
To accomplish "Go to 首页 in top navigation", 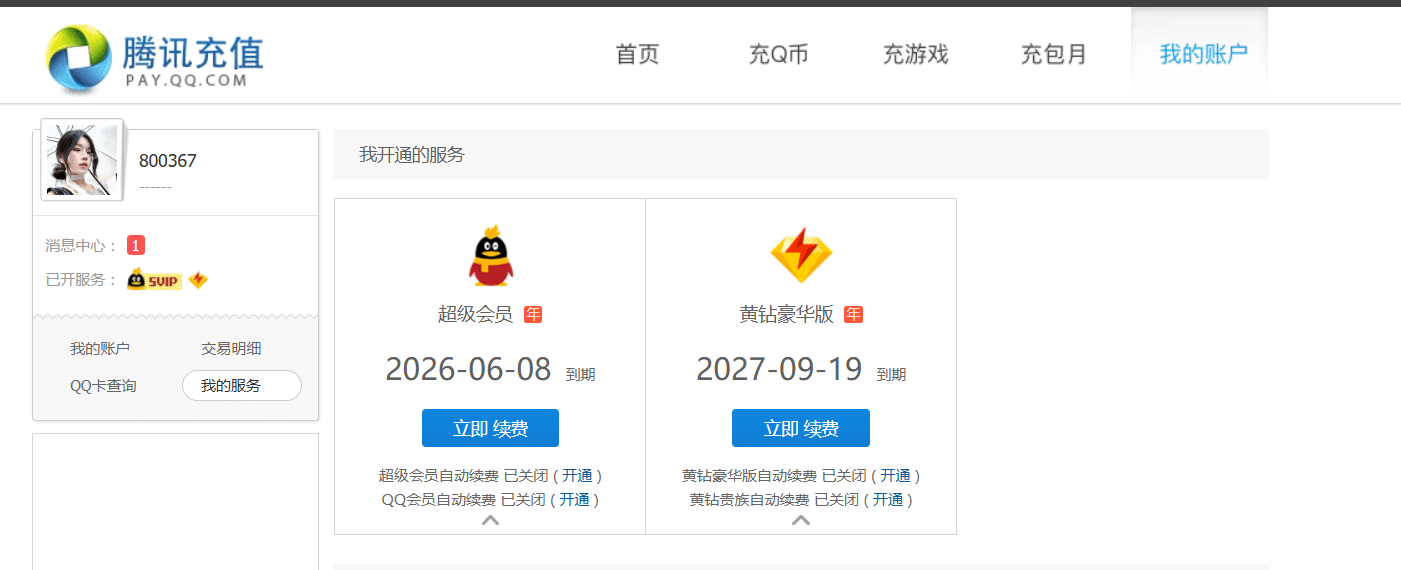I will [x=638, y=55].
